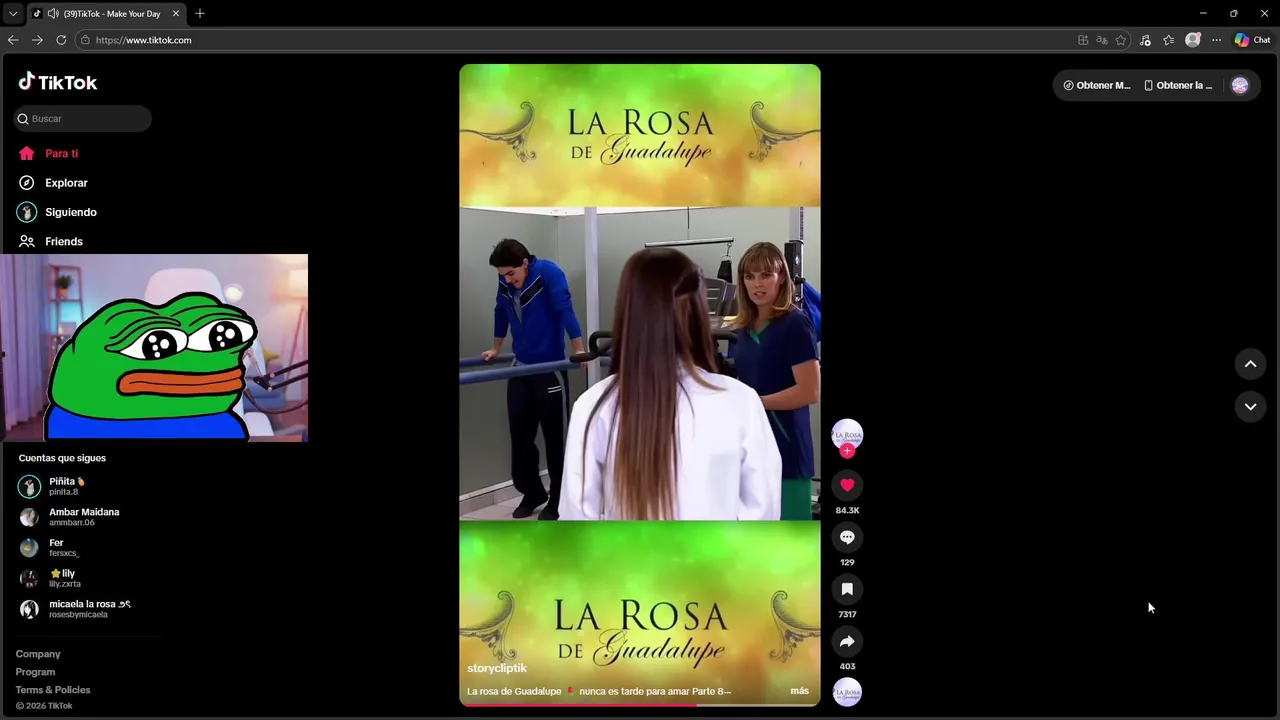Share the video via arrow icon
Screen dimensions: 1280x720
pos(847,641)
